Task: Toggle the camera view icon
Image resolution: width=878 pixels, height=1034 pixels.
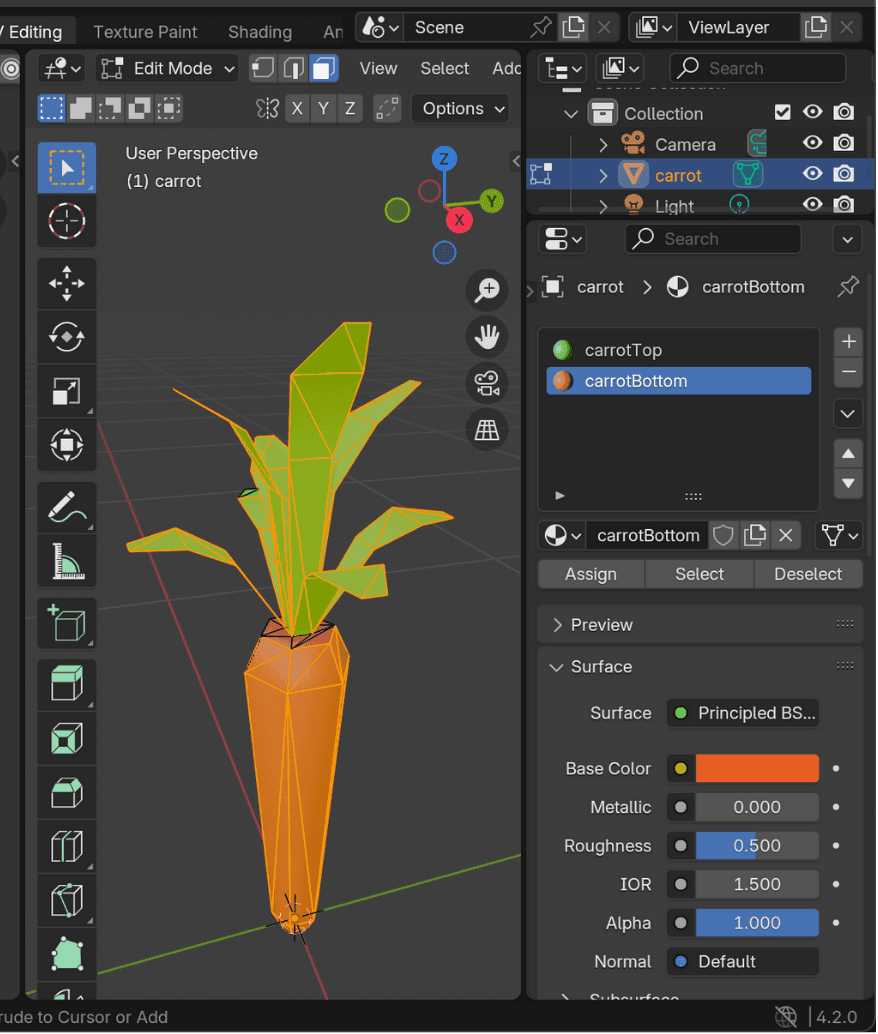Action: pyautogui.click(x=487, y=383)
